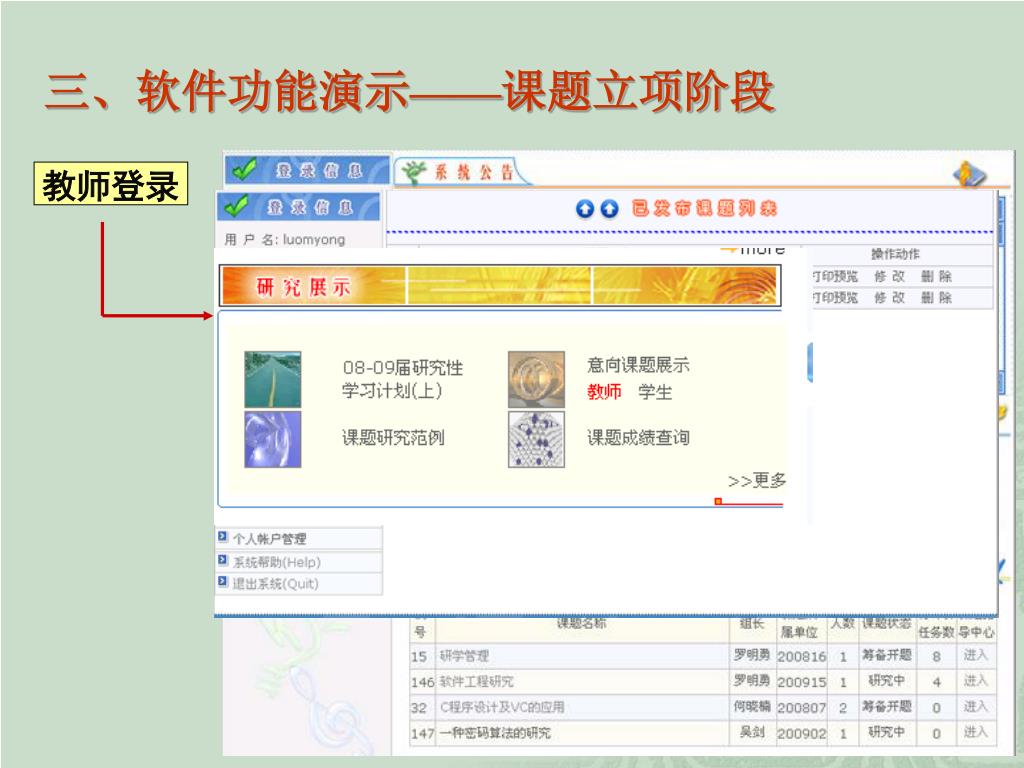Open the 课题成绩查询 link
The image size is (1024, 768).
click(x=638, y=438)
